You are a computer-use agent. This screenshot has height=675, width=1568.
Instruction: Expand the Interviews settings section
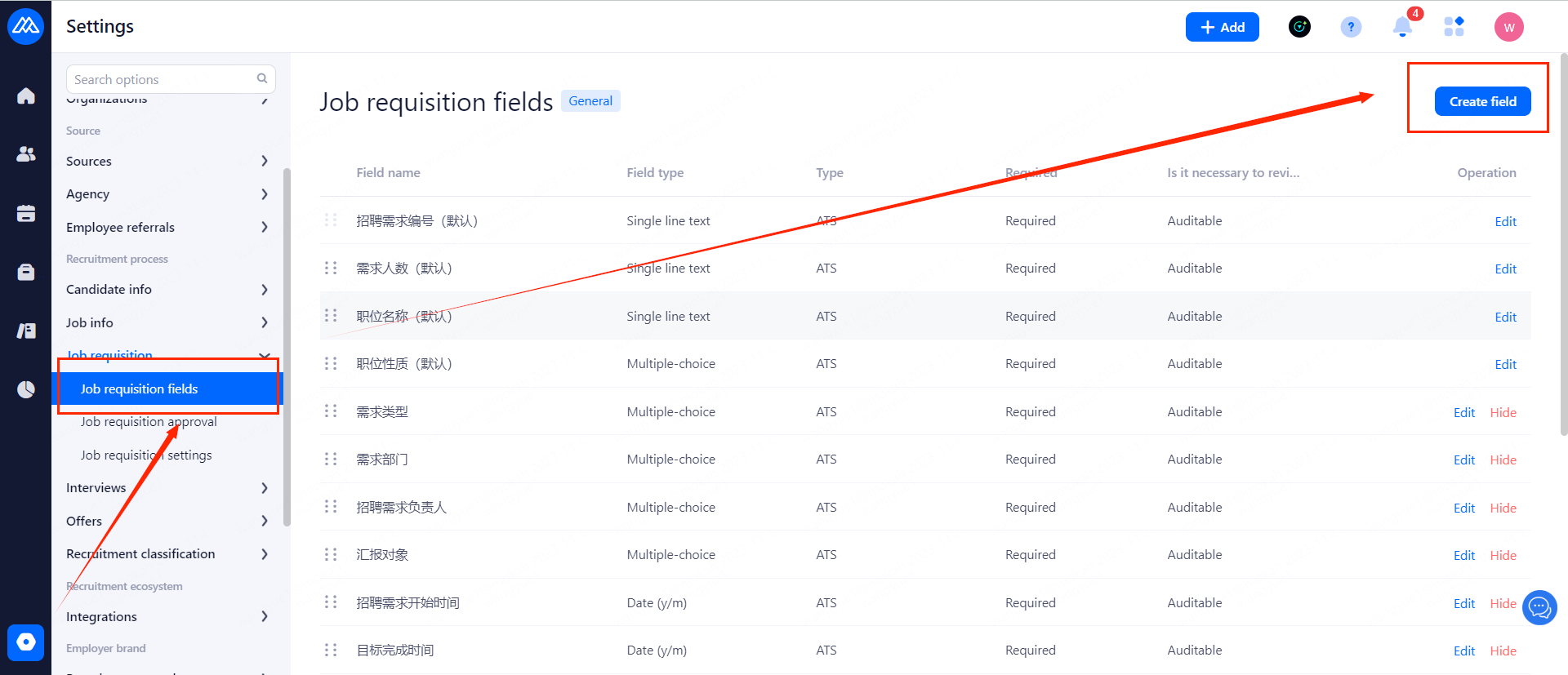167,487
